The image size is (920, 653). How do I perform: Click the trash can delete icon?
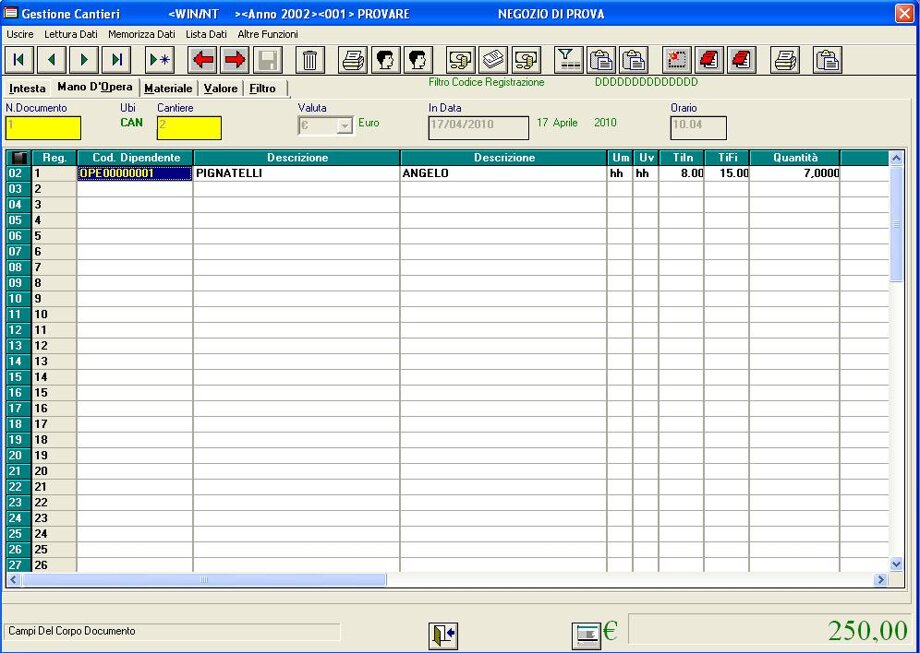click(310, 60)
